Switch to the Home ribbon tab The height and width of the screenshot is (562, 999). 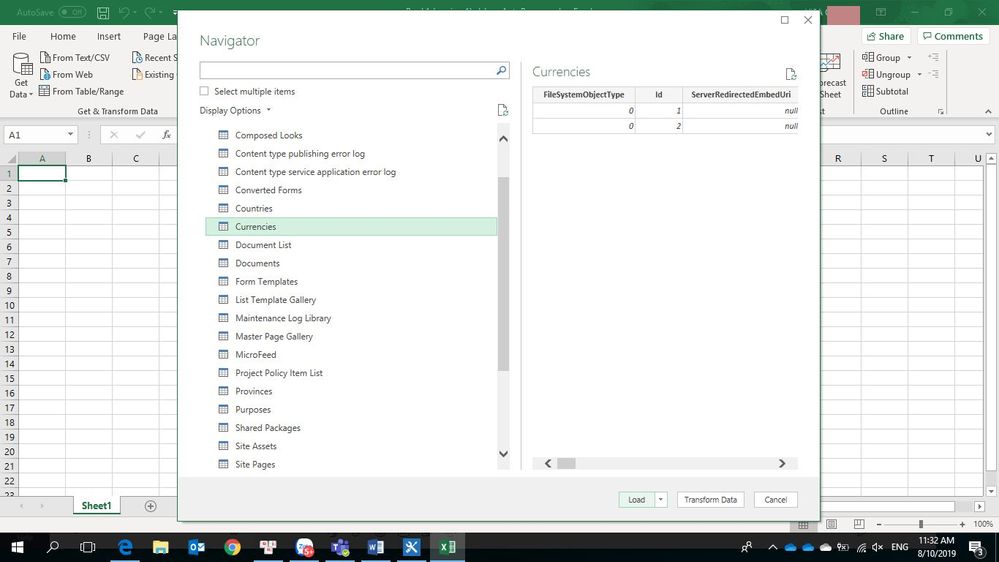[63, 36]
